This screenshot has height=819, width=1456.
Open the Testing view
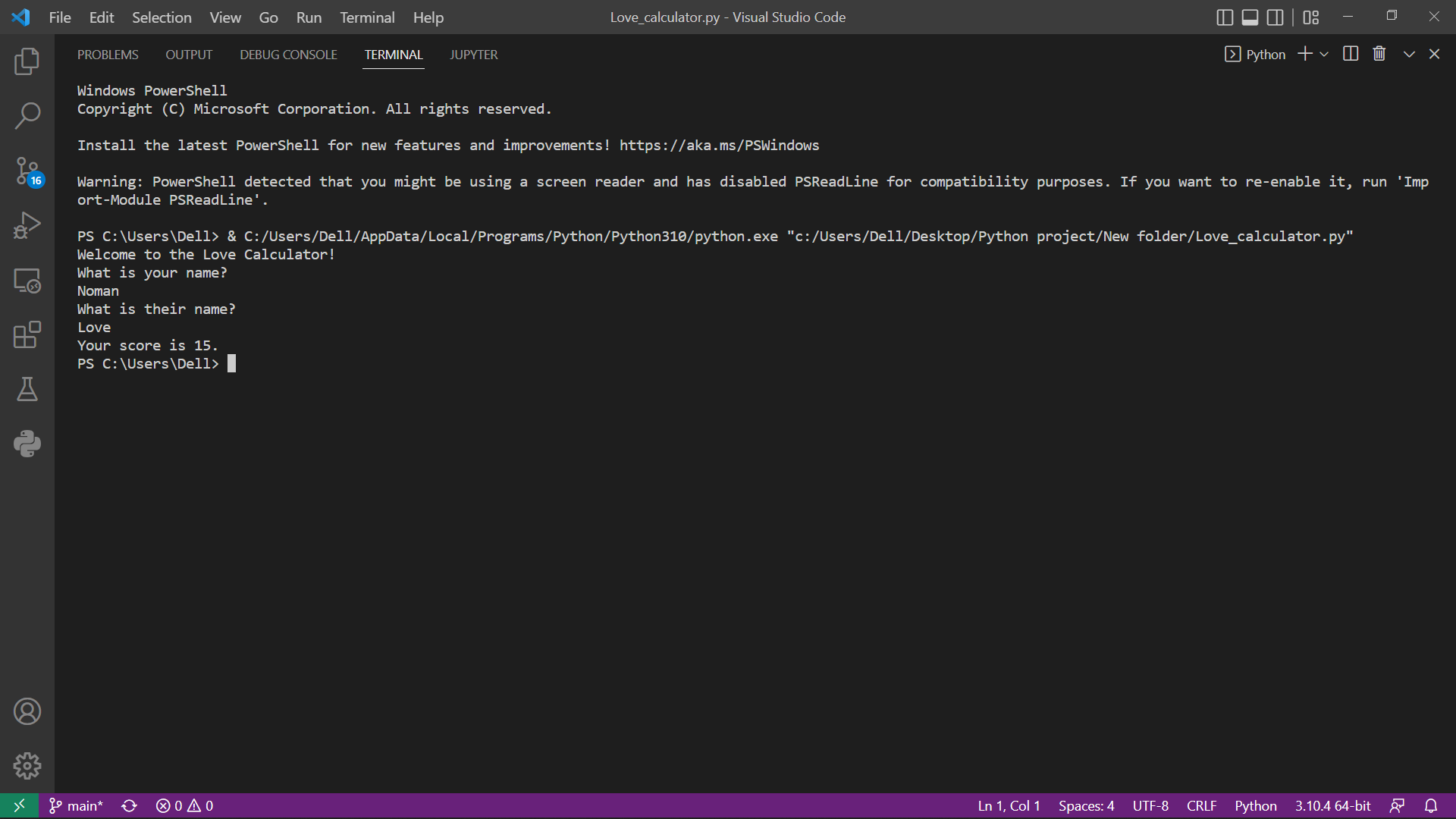27,390
